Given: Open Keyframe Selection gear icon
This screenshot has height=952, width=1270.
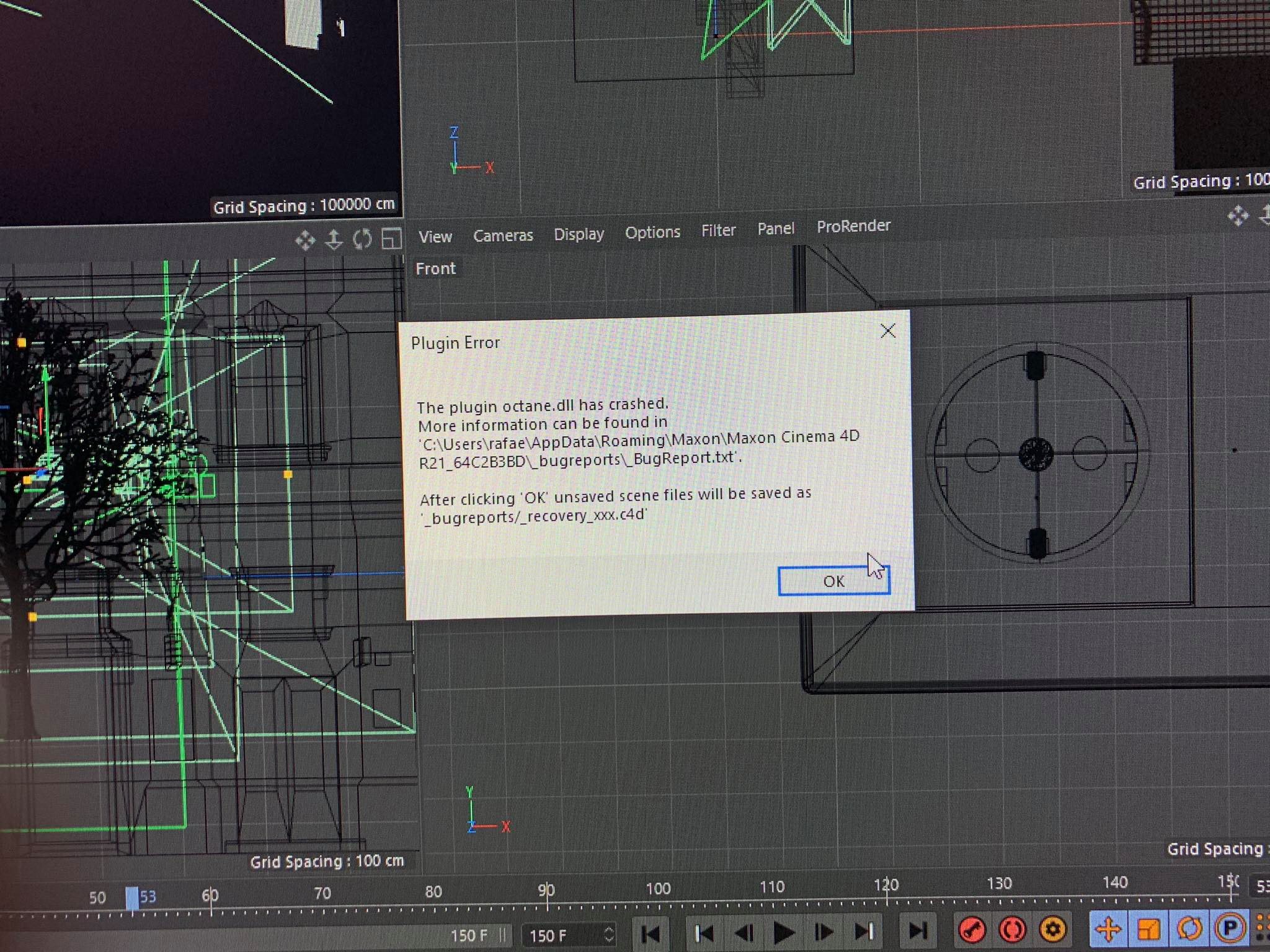Looking at the screenshot, I should pos(1053,929).
